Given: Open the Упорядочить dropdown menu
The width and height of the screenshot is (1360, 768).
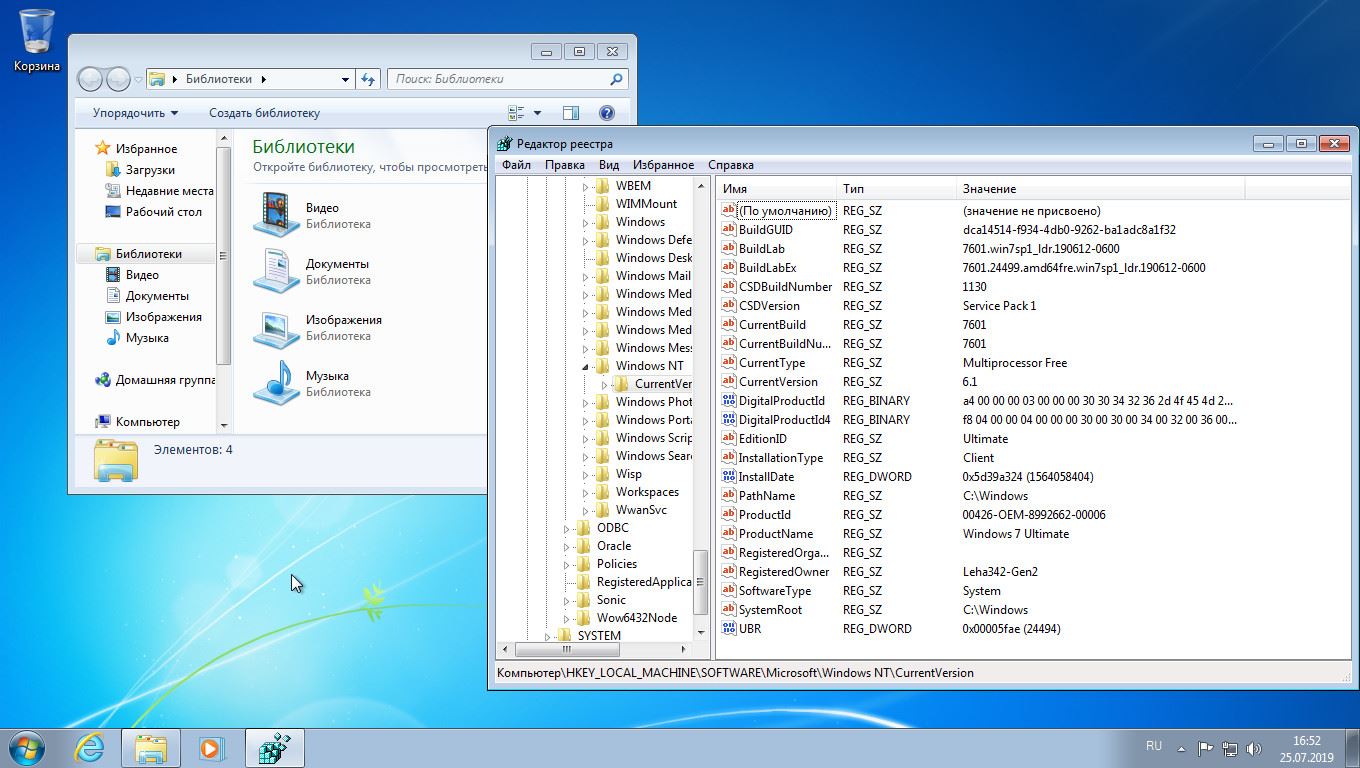Looking at the screenshot, I should 135,113.
